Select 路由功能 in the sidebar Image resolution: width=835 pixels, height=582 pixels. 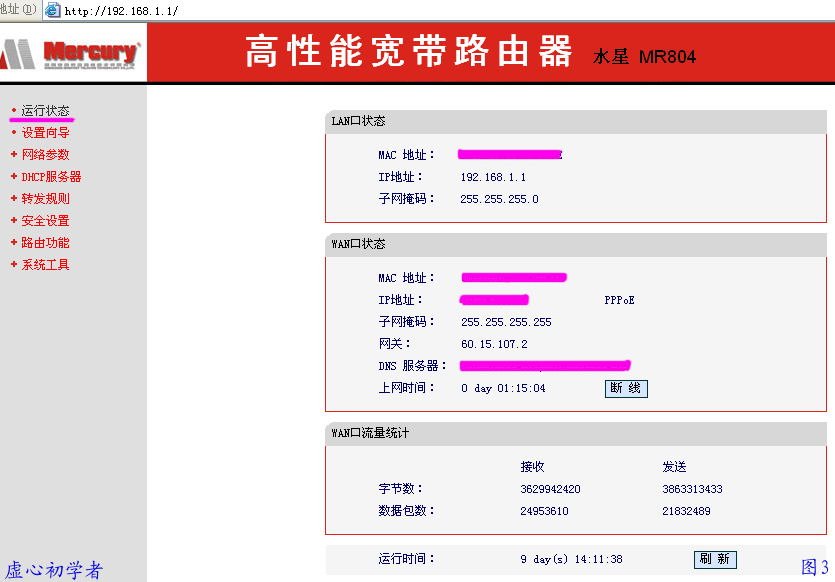tap(44, 242)
